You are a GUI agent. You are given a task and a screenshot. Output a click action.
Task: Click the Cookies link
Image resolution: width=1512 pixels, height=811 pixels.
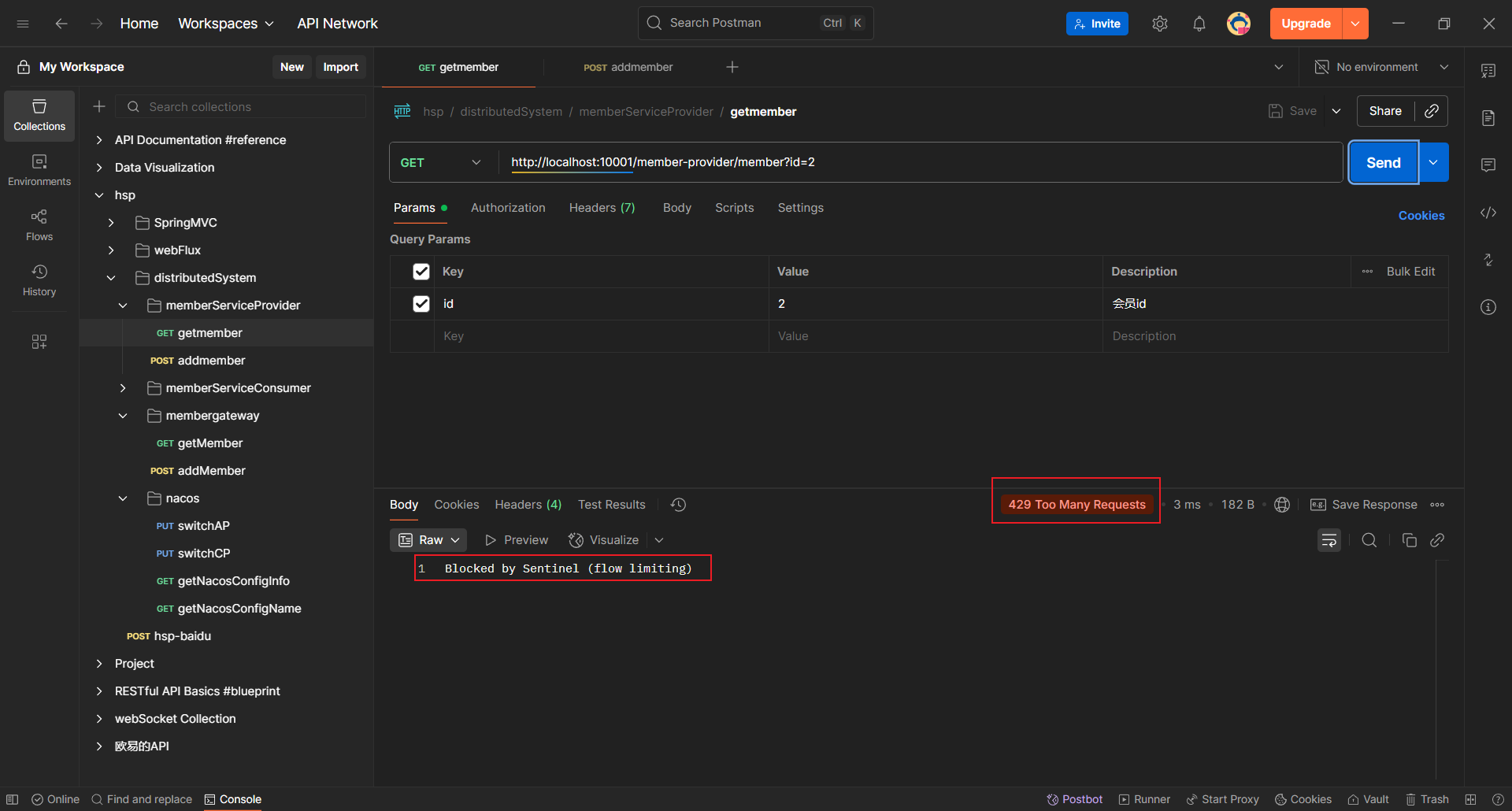(x=1421, y=216)
